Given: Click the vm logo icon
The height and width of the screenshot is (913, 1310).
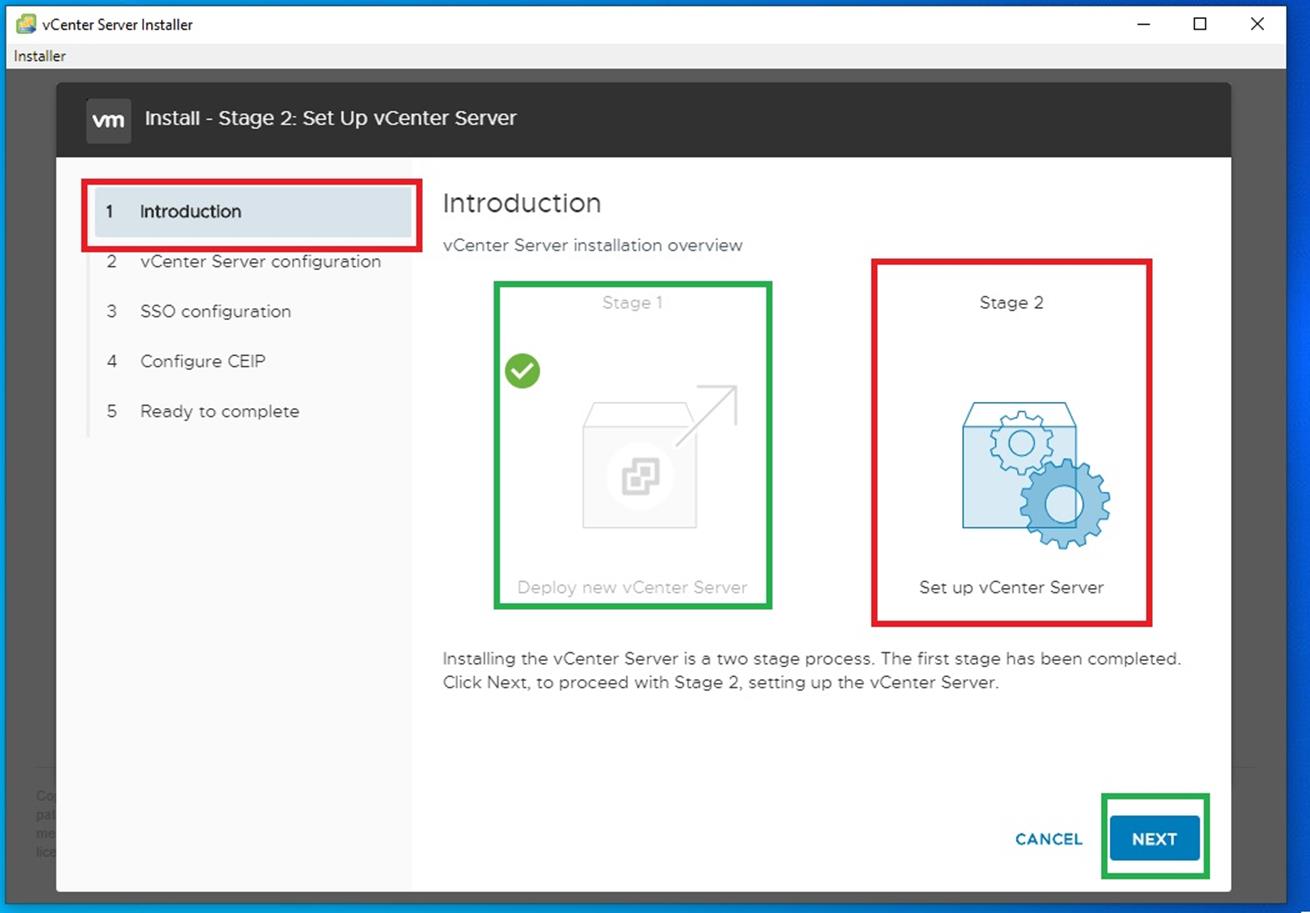Looking at the screenshot, I should click(108, 120).
